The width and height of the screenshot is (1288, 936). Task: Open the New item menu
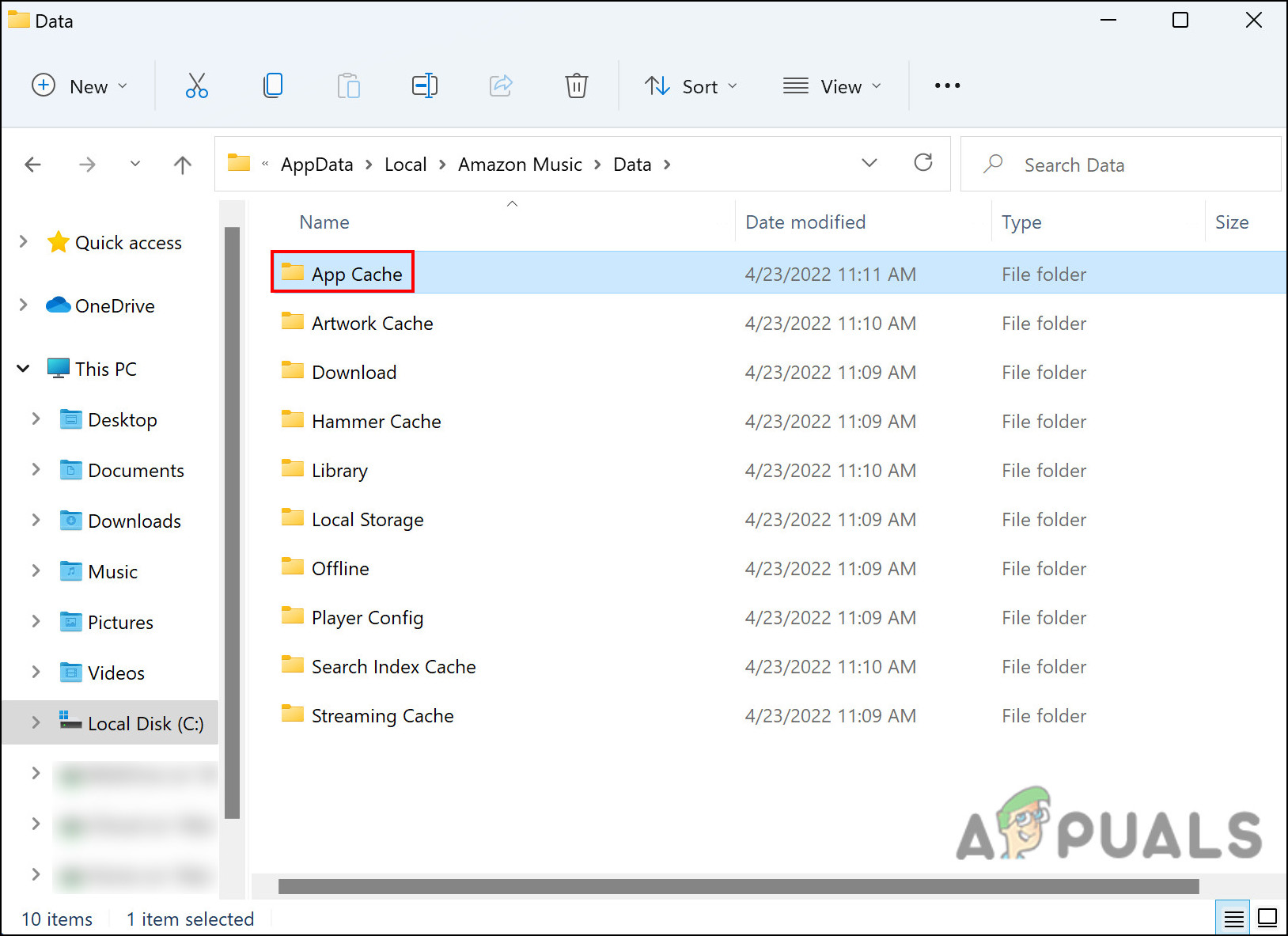click(x=79, y=86)
